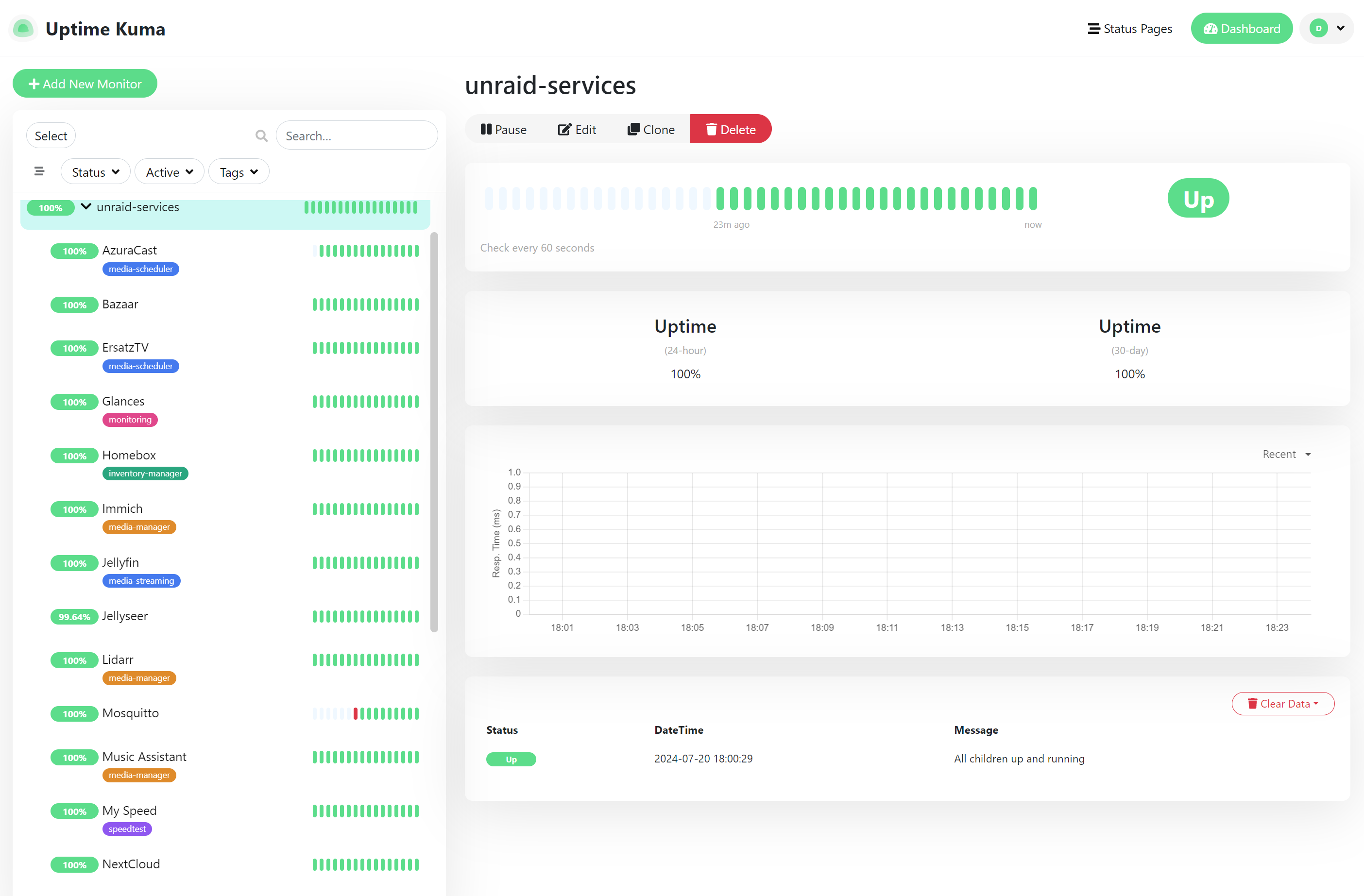The image size is (1364, 896).
Task: Click Check every 60 seconds text
Action: tap(537, 248)
